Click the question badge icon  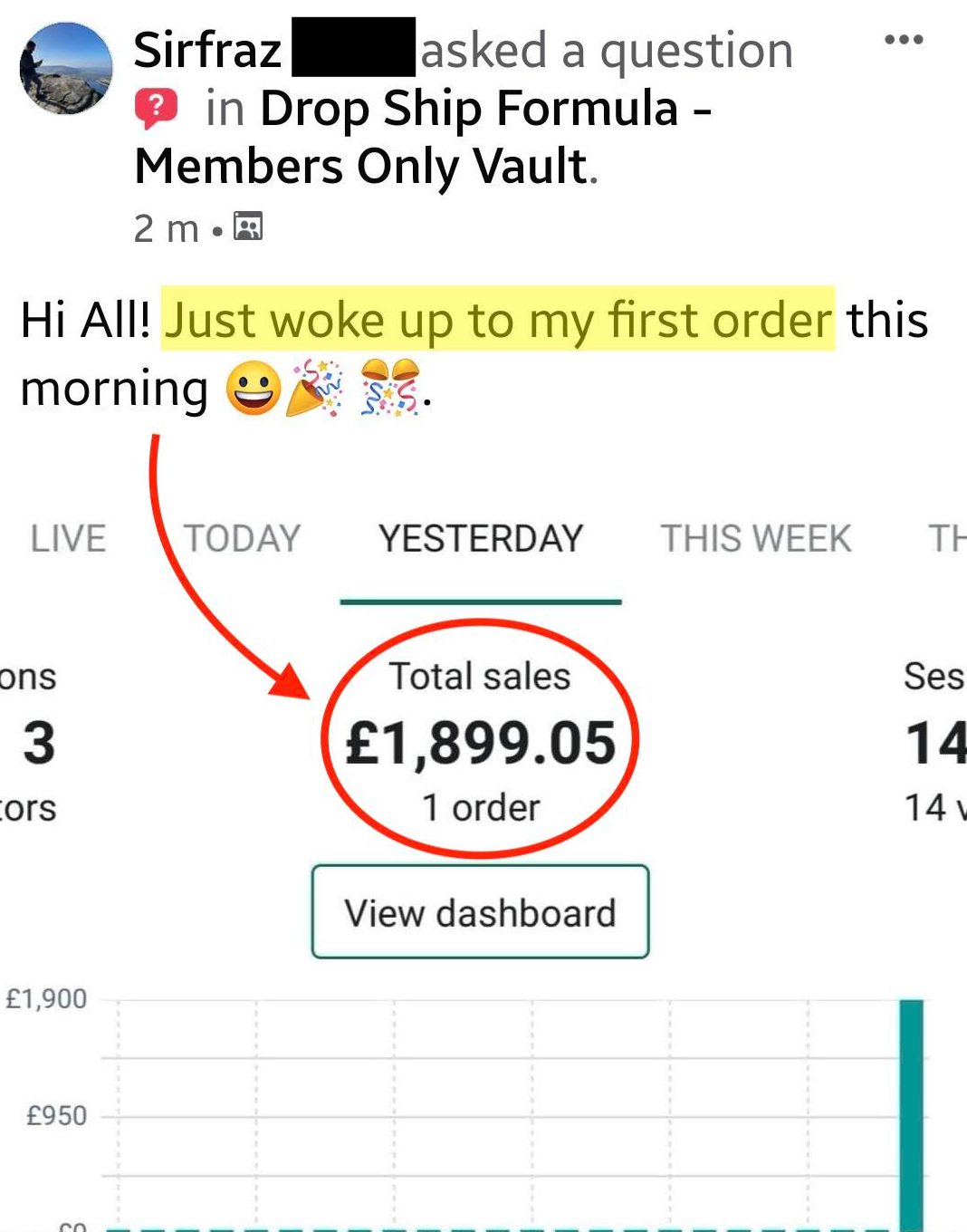pyautogui.click(x=156, y=110)
